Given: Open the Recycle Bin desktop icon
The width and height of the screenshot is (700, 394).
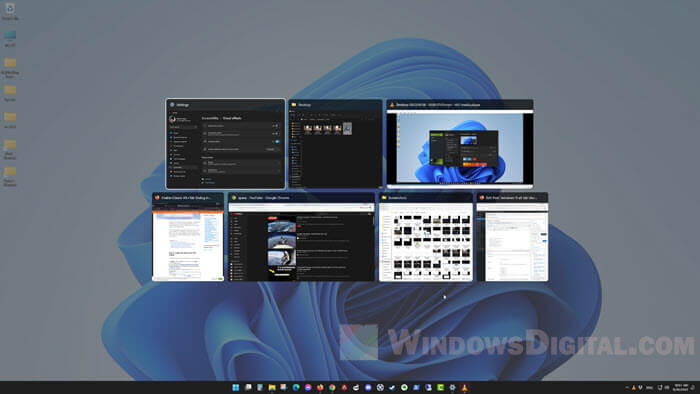Looking at the screenshot, I should pos(10,11).
